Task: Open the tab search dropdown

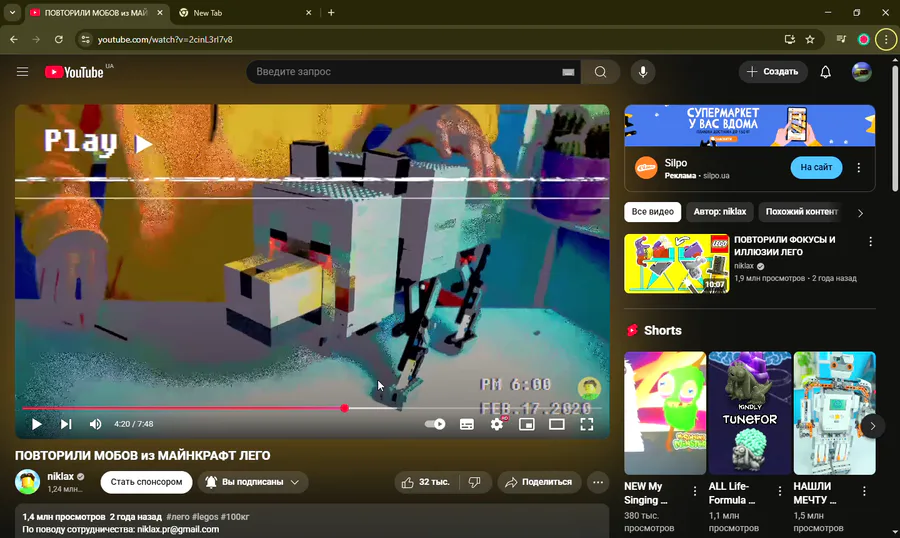Action: point(12,12)
